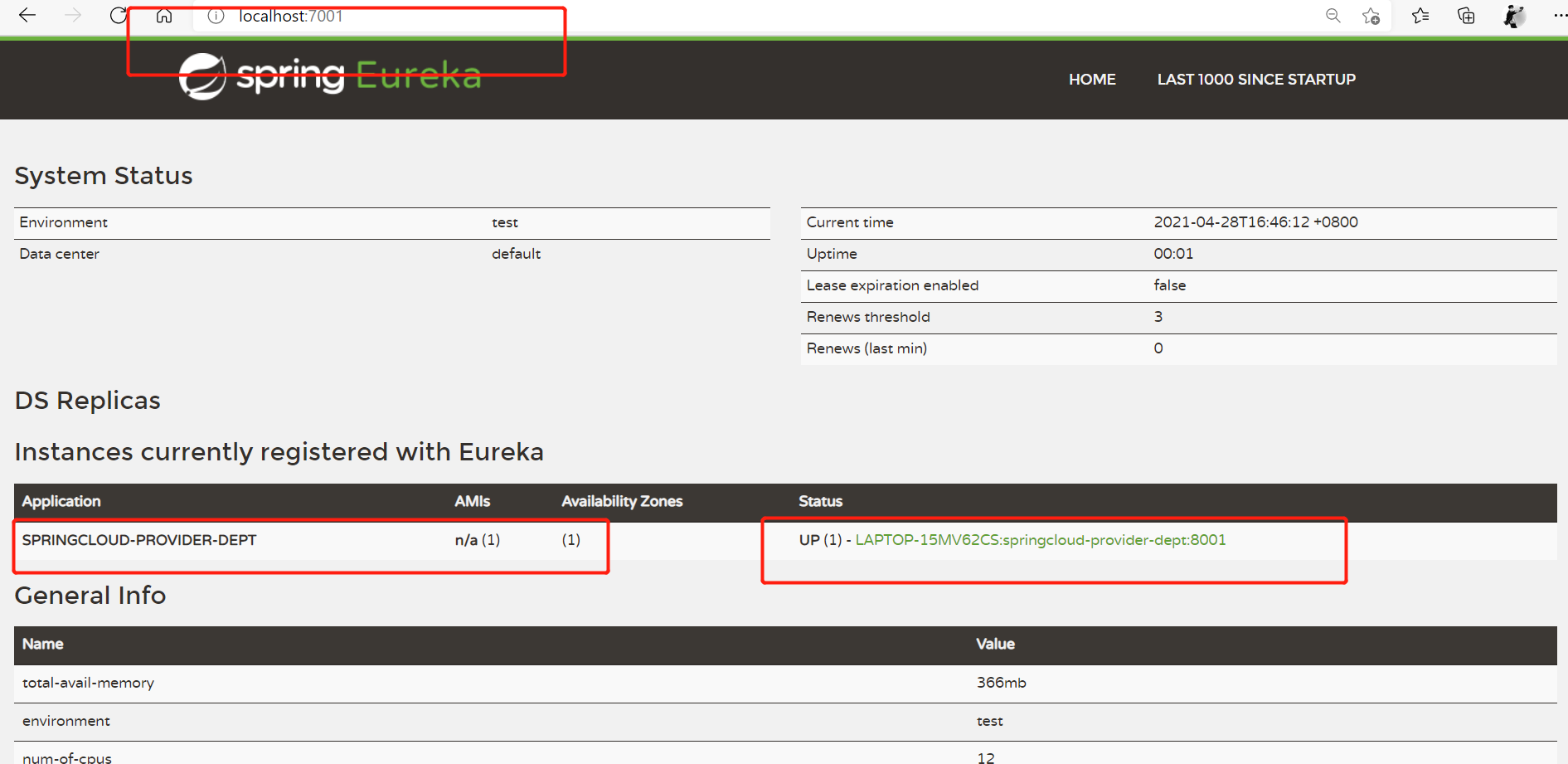
Task: Open the browser profile avatar
Action: [1514, 16]
